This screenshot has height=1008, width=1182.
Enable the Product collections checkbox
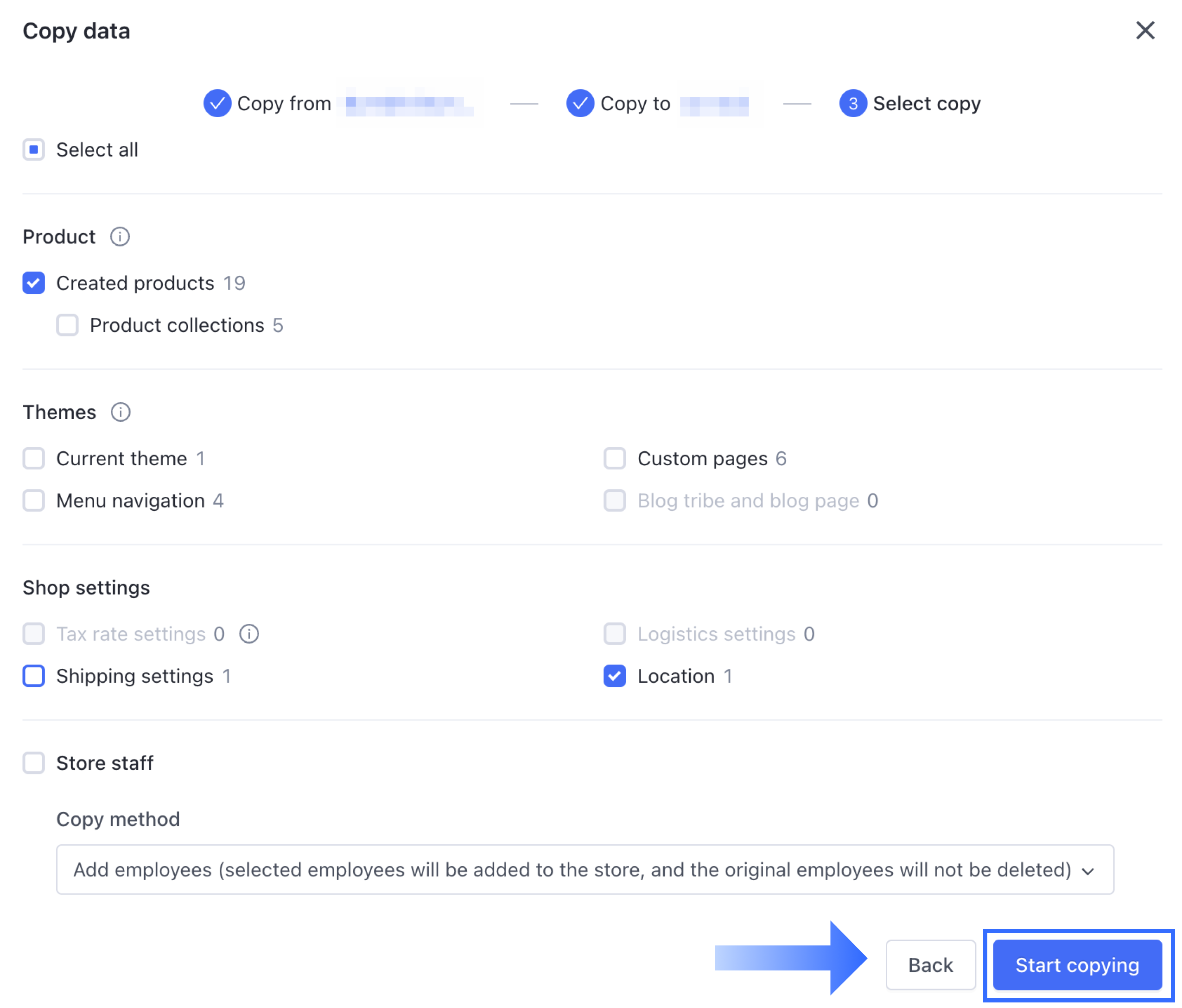click(x=67, y=325)
